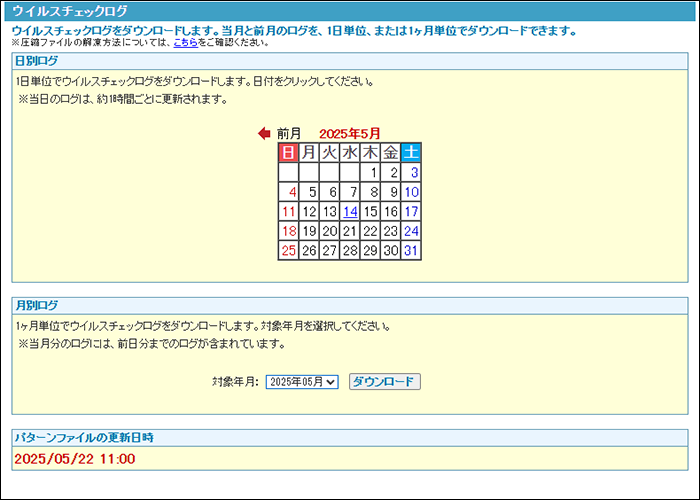Select day 26 in the calendar

309,250
